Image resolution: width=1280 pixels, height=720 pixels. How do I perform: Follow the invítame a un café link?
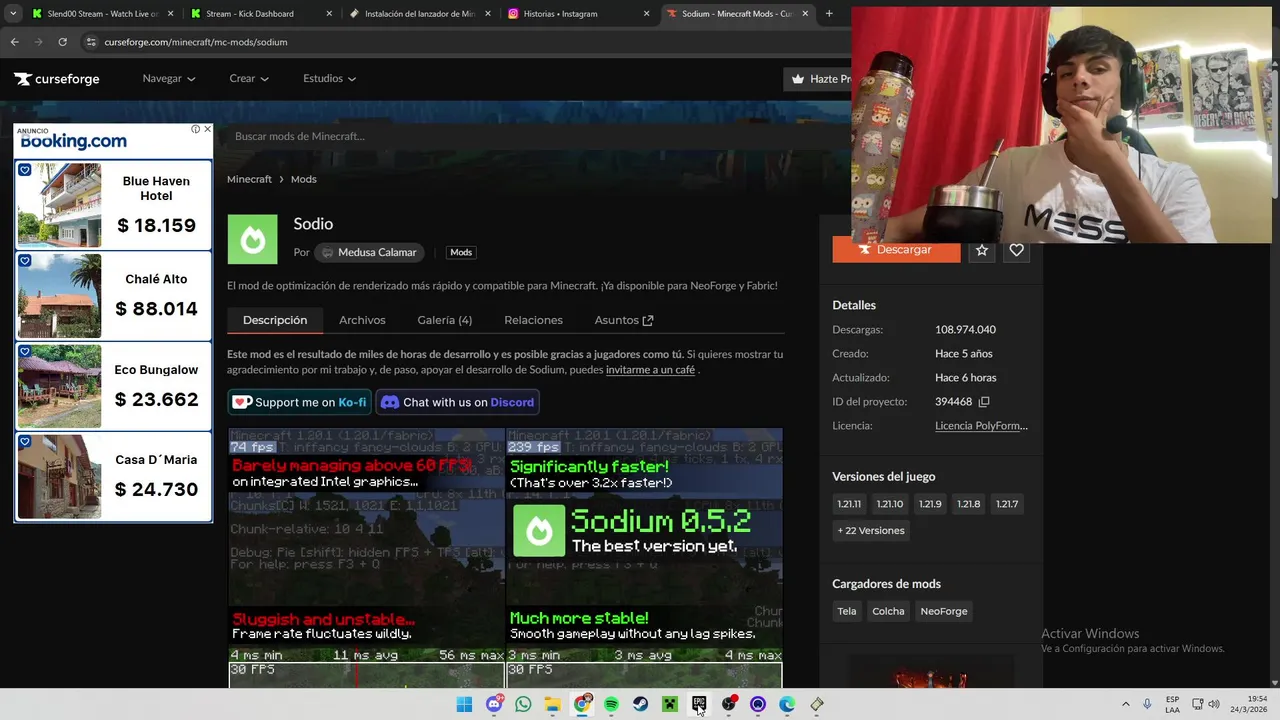tap(650, 370)
